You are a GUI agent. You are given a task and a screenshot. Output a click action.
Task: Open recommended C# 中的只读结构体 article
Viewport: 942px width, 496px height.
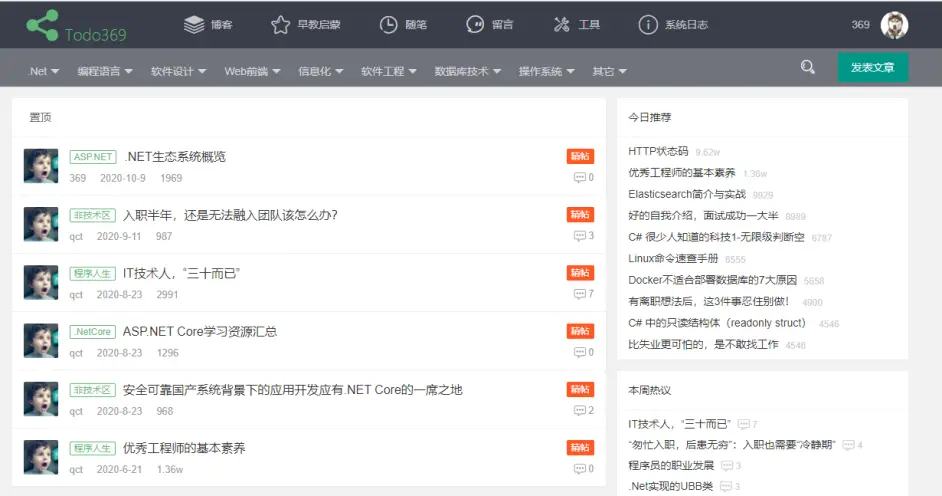tap(717, 323)
